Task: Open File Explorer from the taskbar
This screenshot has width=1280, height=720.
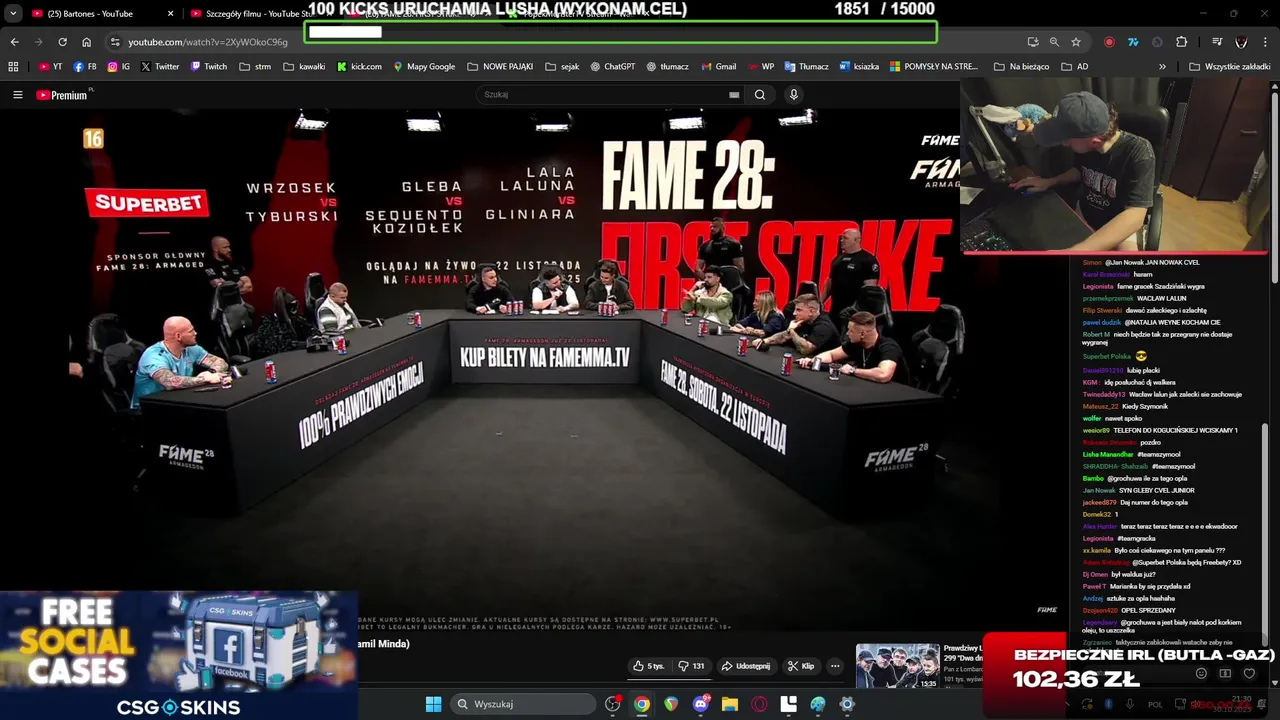Action: point(730,704)
